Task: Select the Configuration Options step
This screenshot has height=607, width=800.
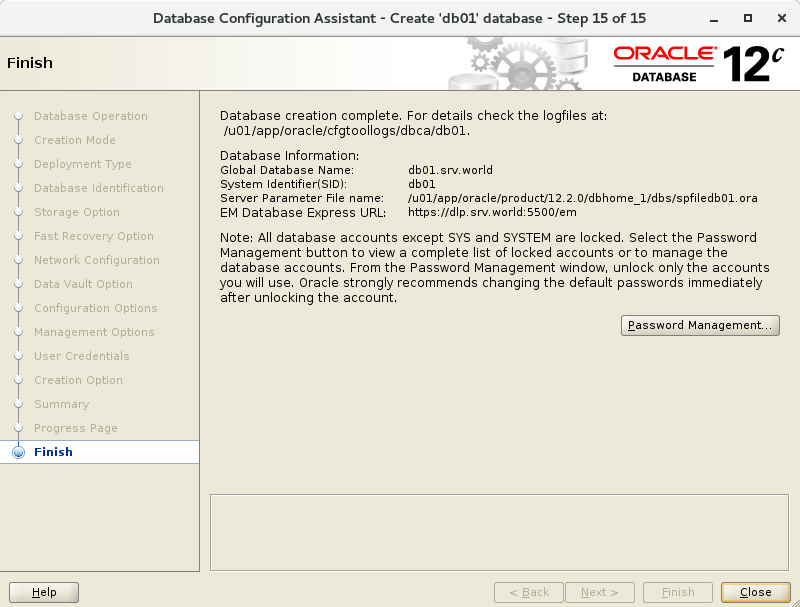Action: click(x=95, y=308)
